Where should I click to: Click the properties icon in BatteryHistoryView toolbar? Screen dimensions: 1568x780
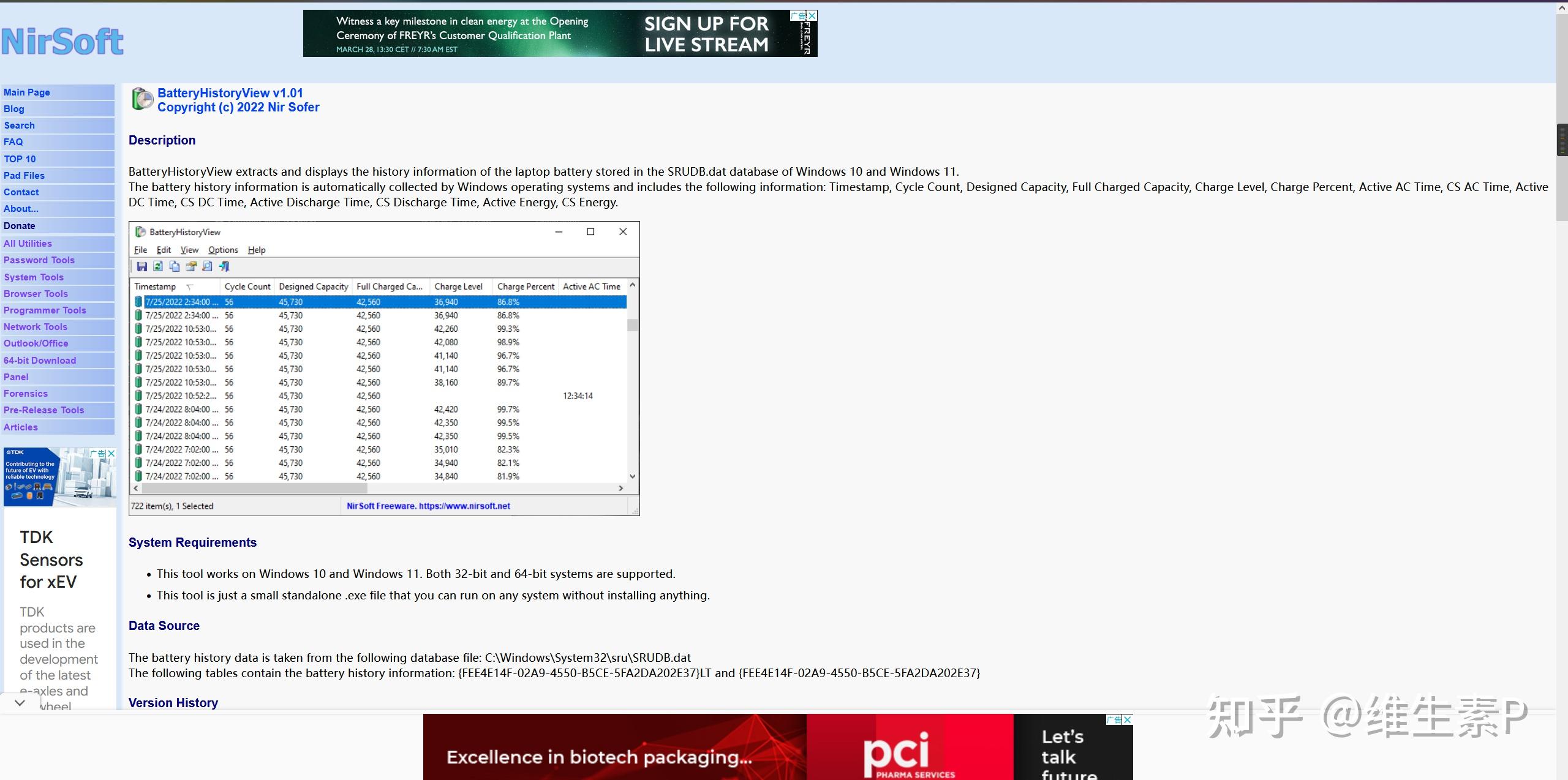191,266
